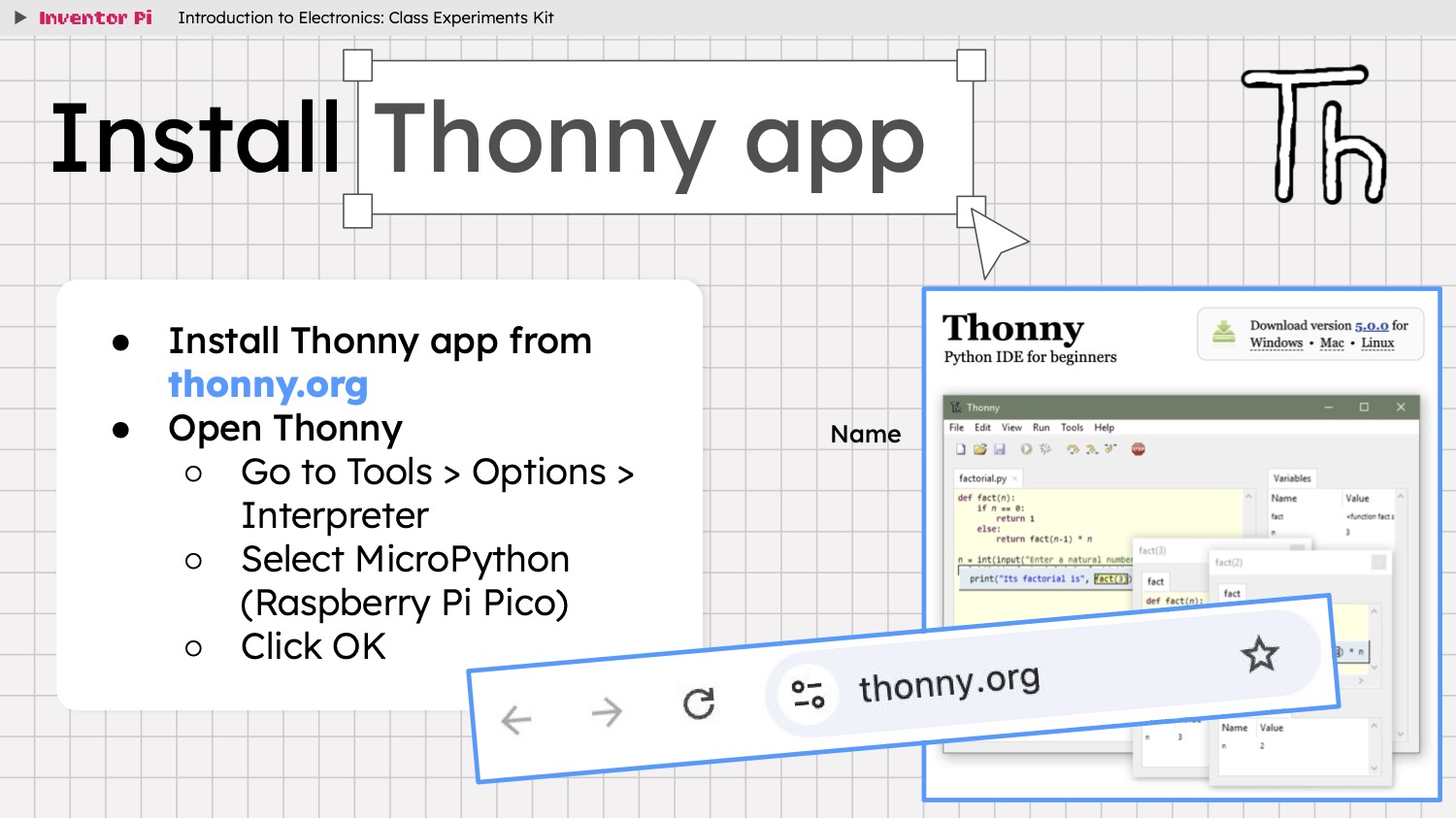Click the bookmark star in address bar
1456x818 pixels.
tap(1260, 655)
